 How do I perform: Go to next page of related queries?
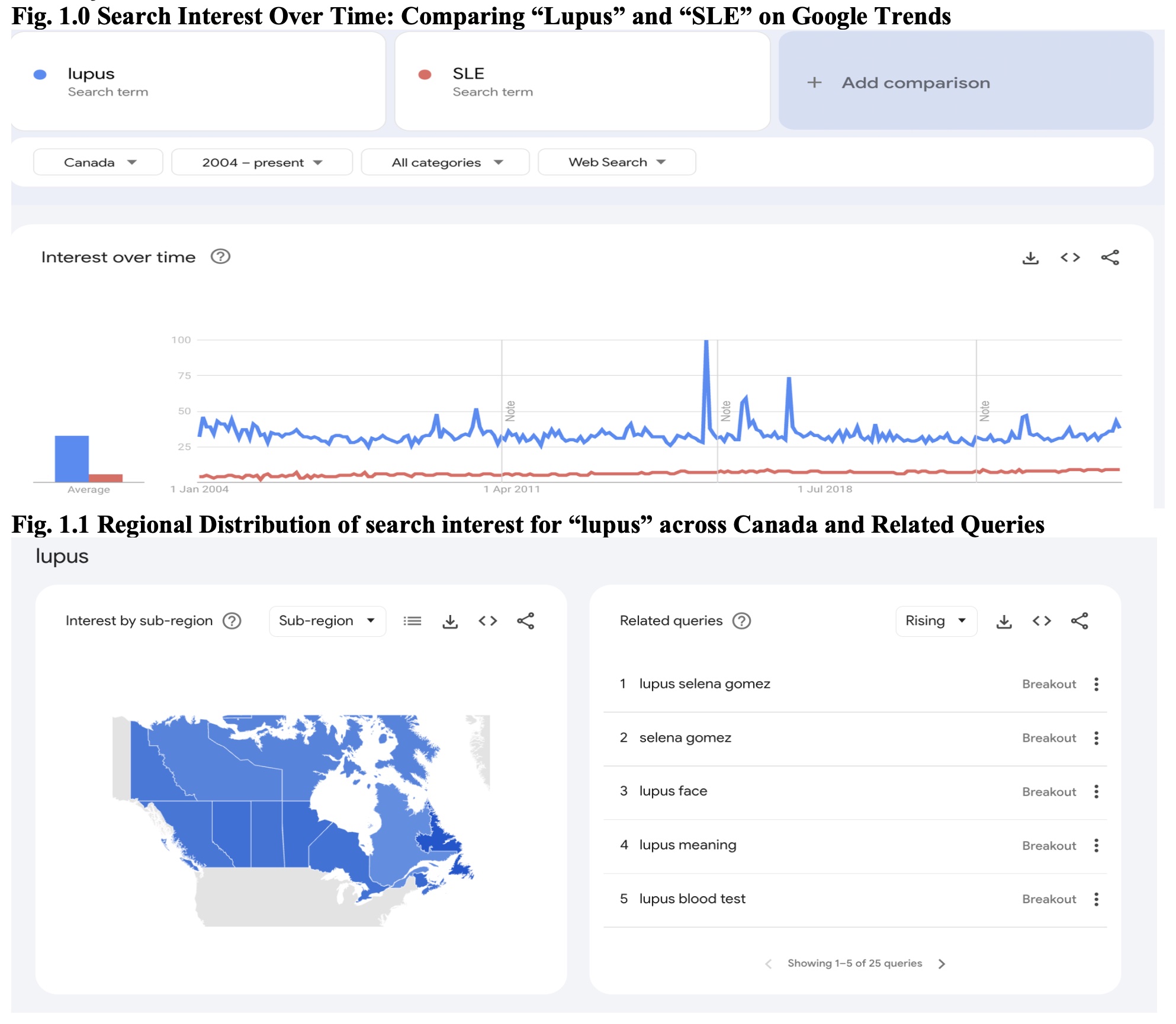click(942, 964)
